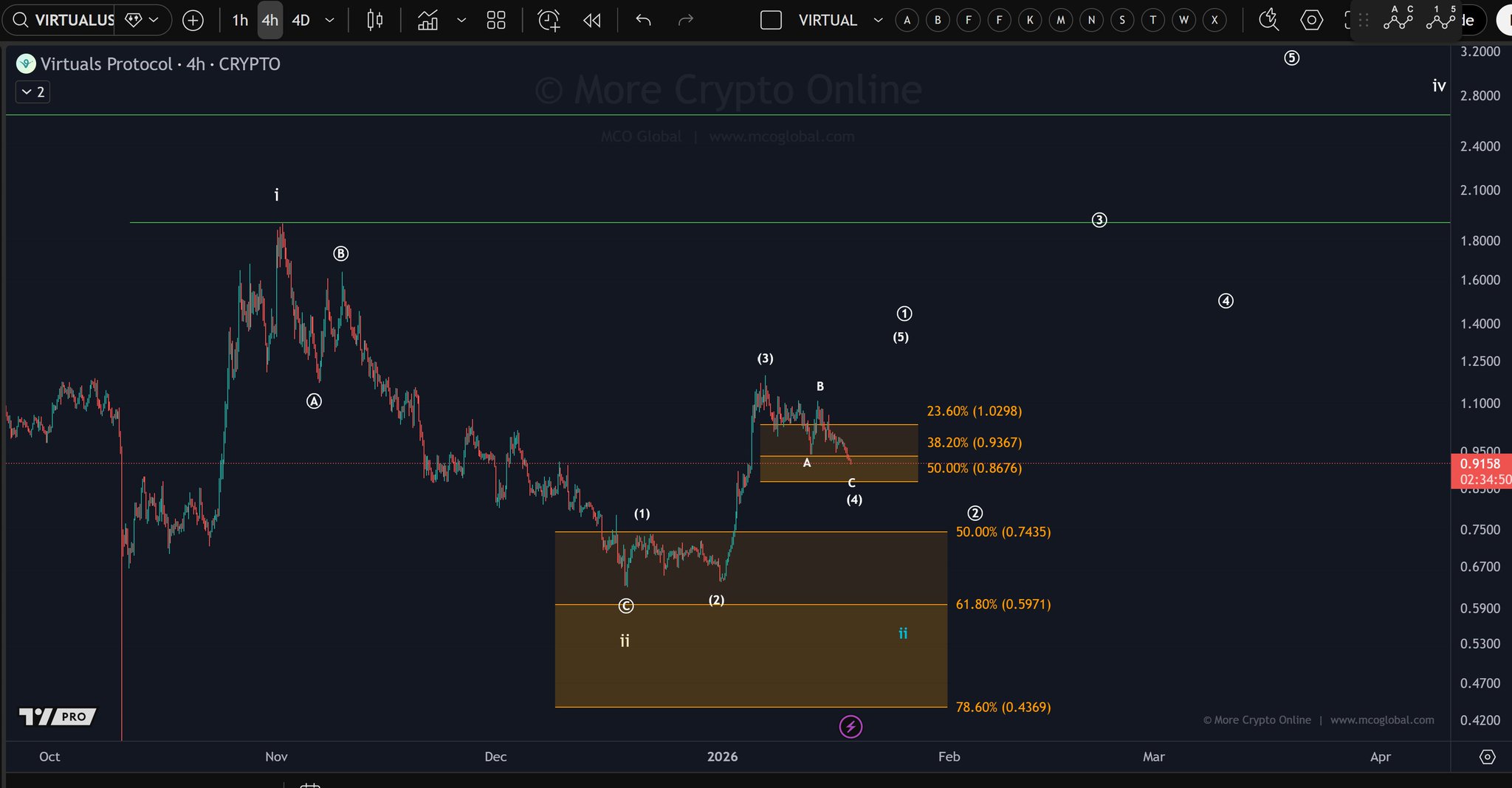Open the indicator templates grid
Screen dimensions: 1512x788
496,20
